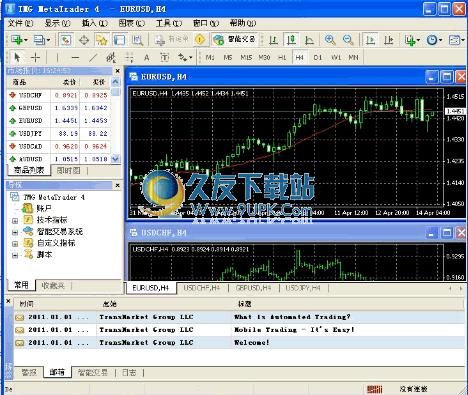Click the yellow MetaEditor diamond icon
This screenshot has width=468, height=395.
[200, 40]
